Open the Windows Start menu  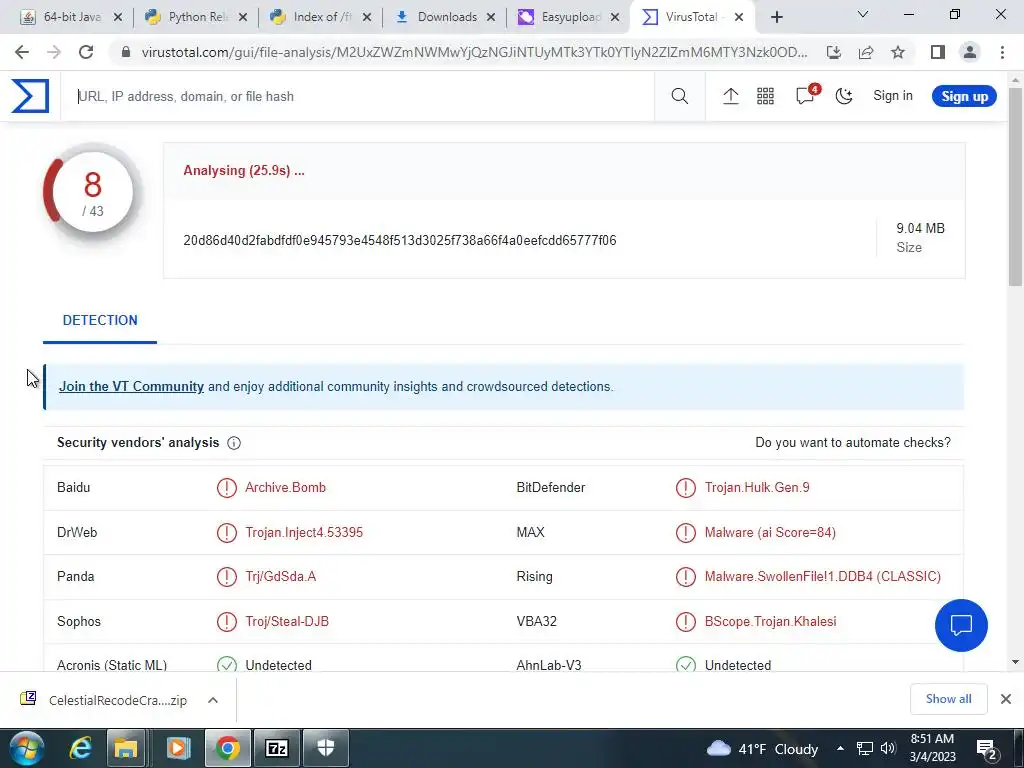point(27,748)
